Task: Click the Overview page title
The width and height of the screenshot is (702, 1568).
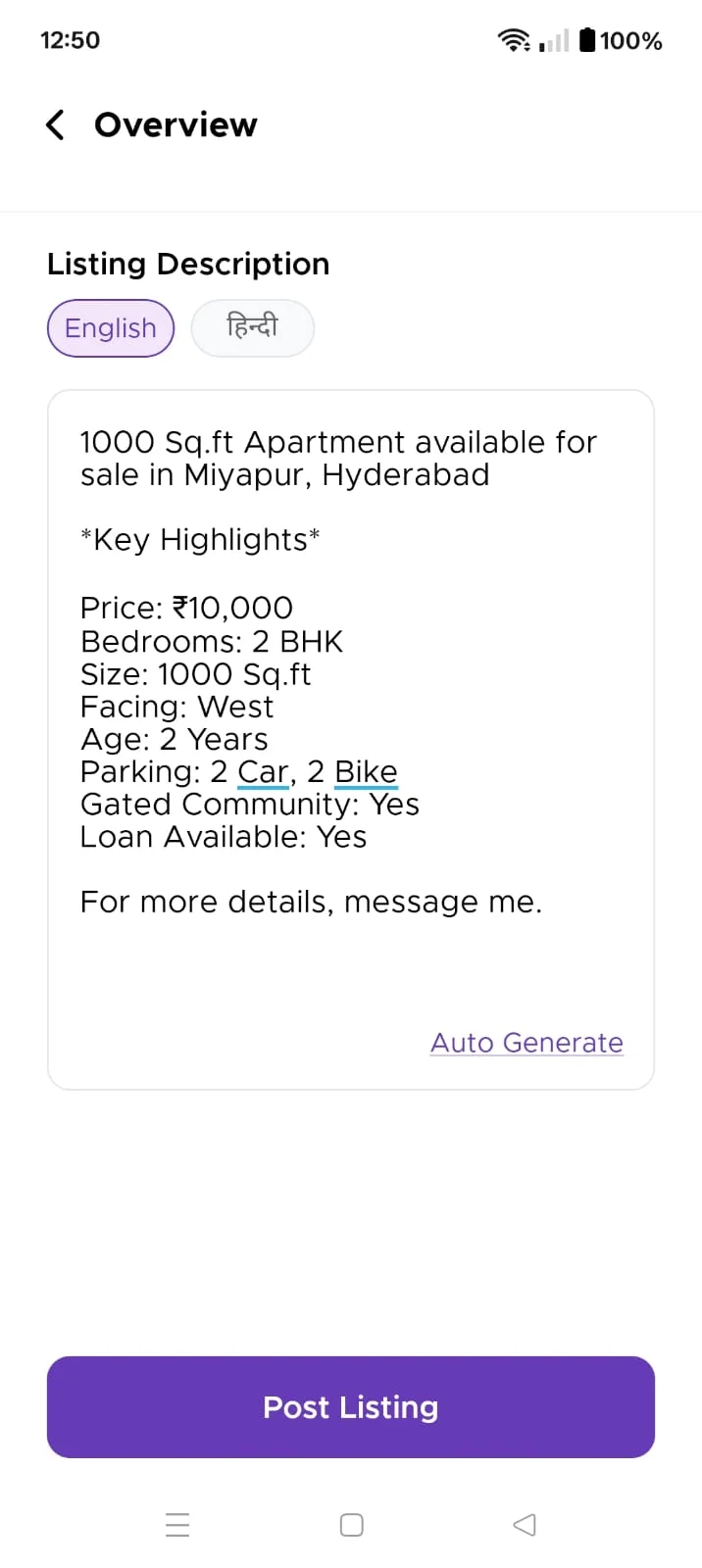Action: (x=175, y=125)
